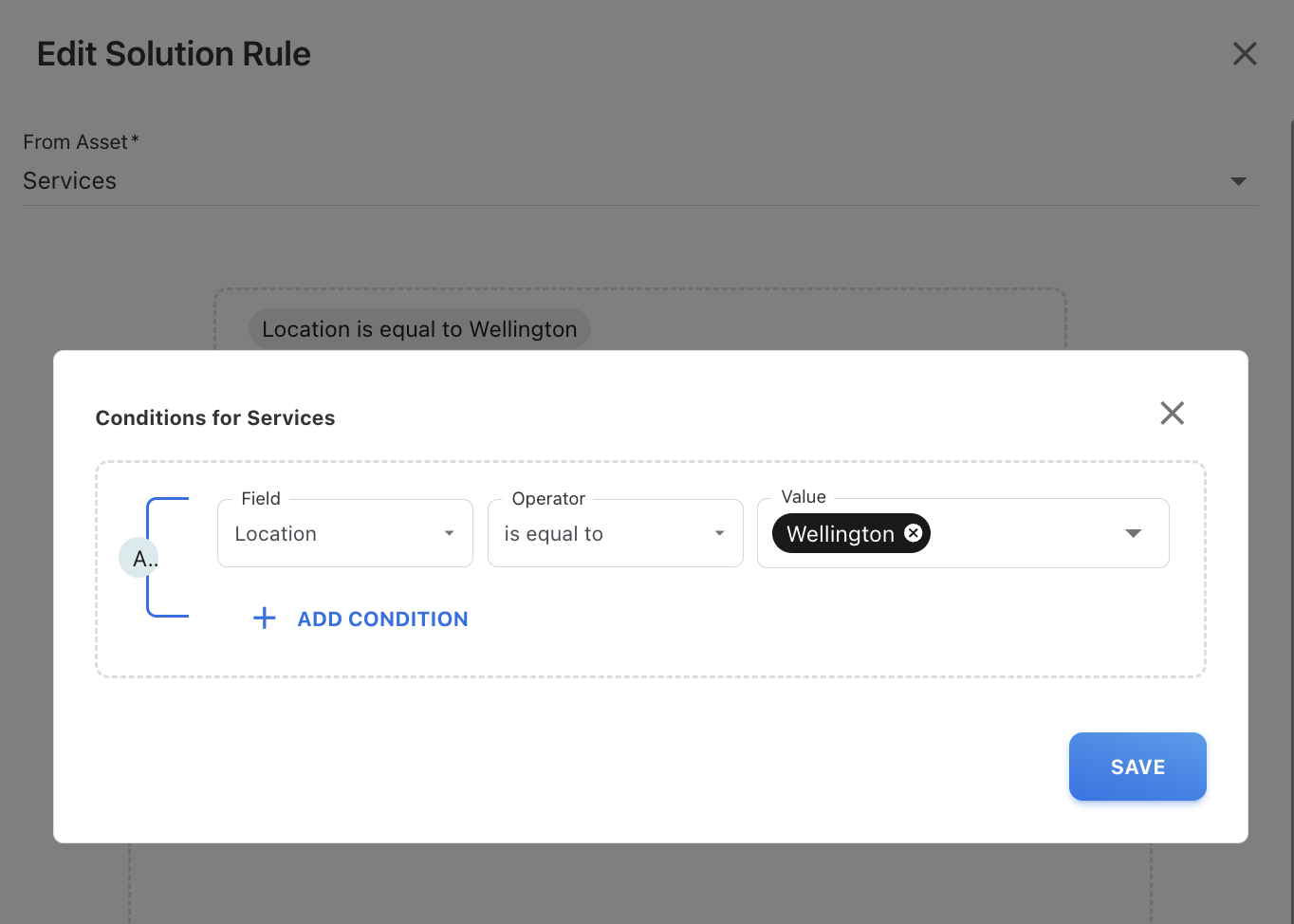Viewport: 1294px width, 924px height.
Task: Toggle the A.. logical operator badge
Action: click(139, 559)
